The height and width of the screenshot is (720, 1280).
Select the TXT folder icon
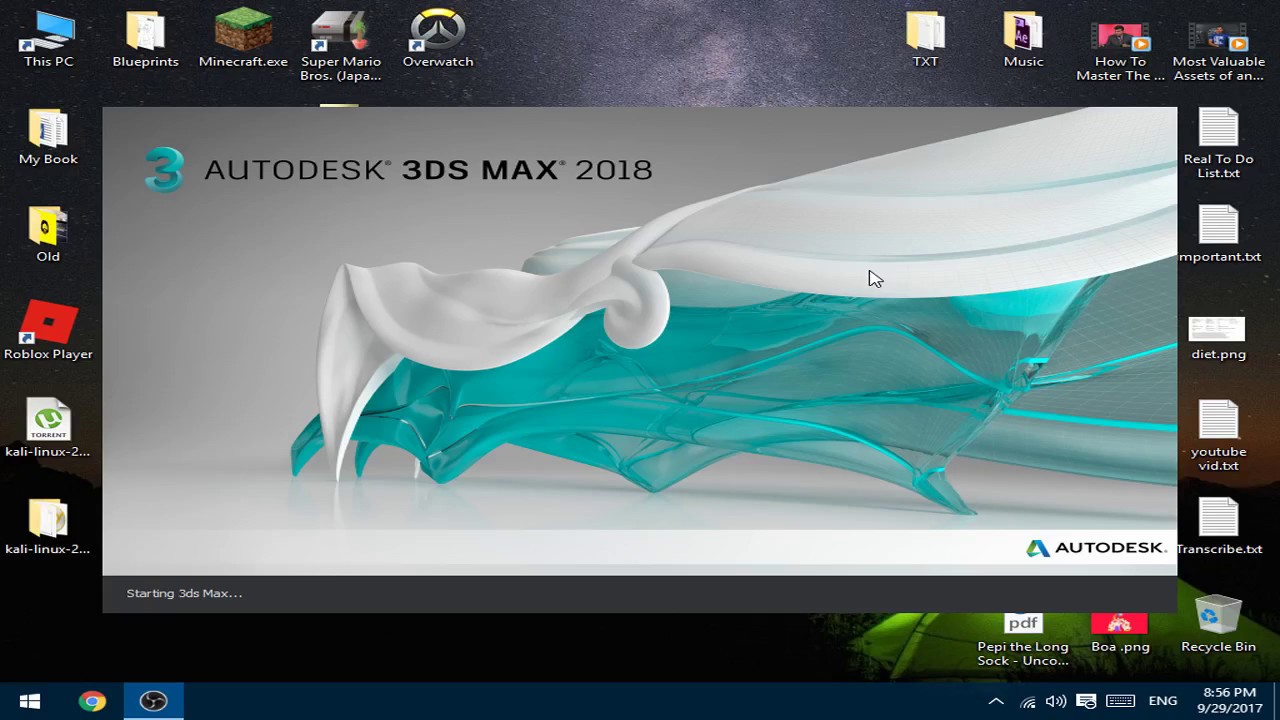pos(925,39)
